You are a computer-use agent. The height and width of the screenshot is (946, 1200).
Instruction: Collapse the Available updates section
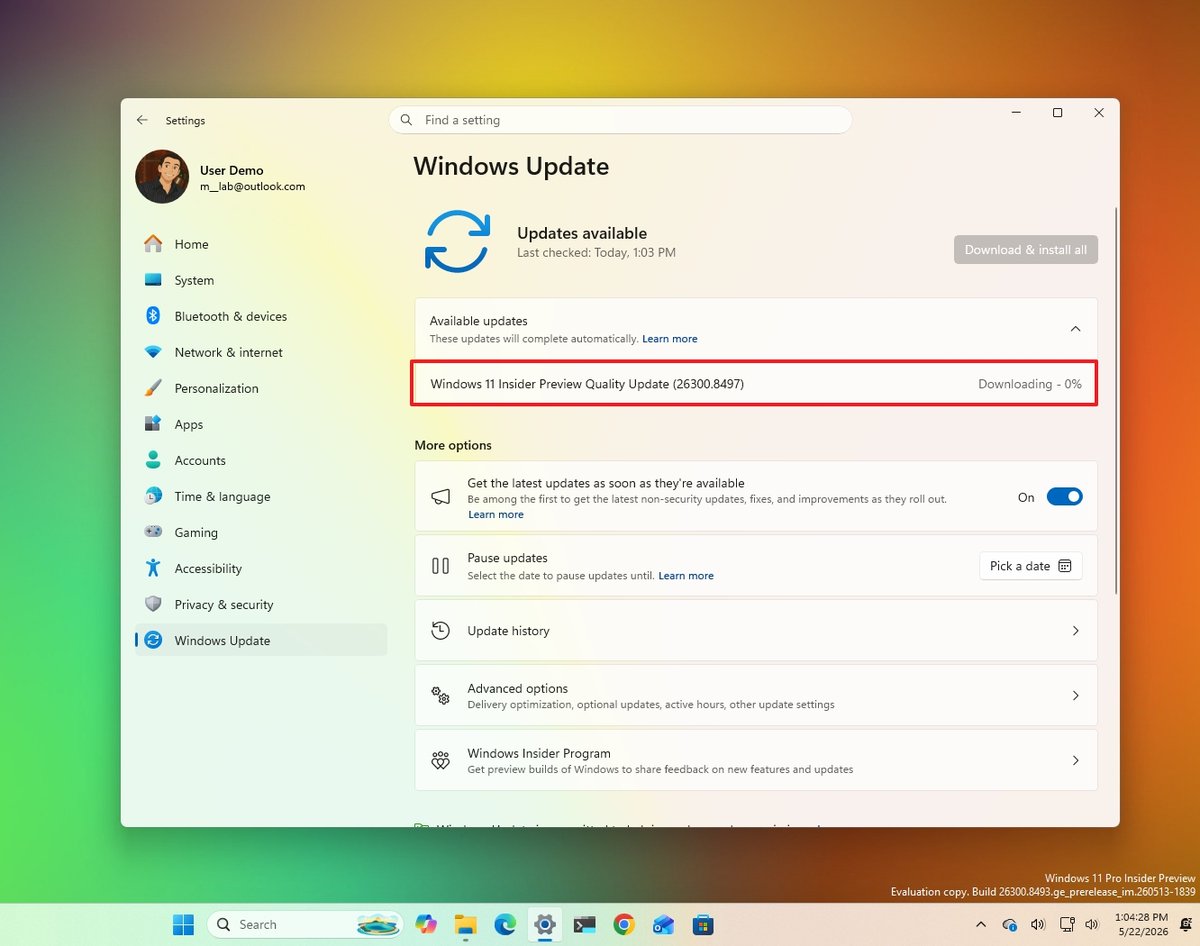coord(1075,329)
